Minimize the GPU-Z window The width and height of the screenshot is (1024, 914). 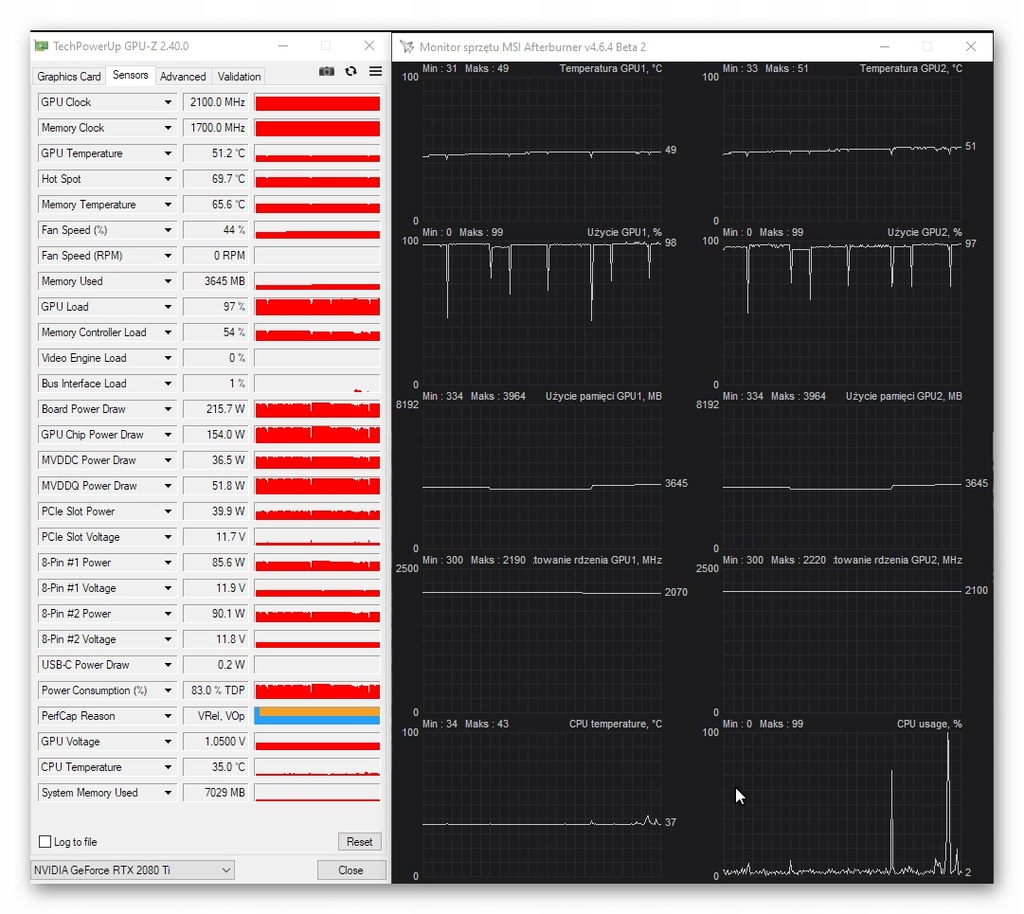(x=283, y=46)
